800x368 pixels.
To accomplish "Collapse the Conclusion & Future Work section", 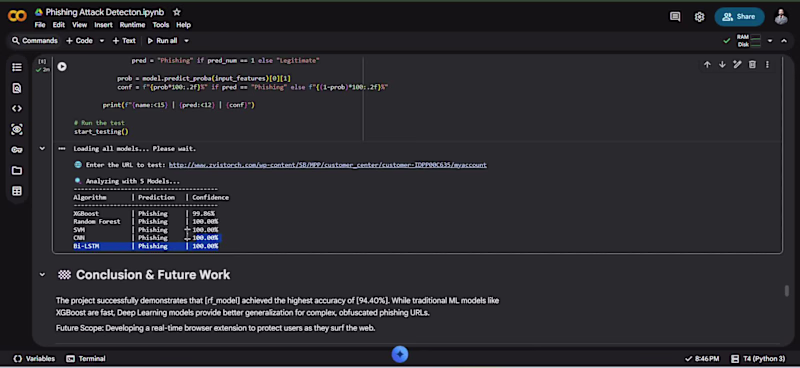I will pyautogui.click(x=42, y=275).
